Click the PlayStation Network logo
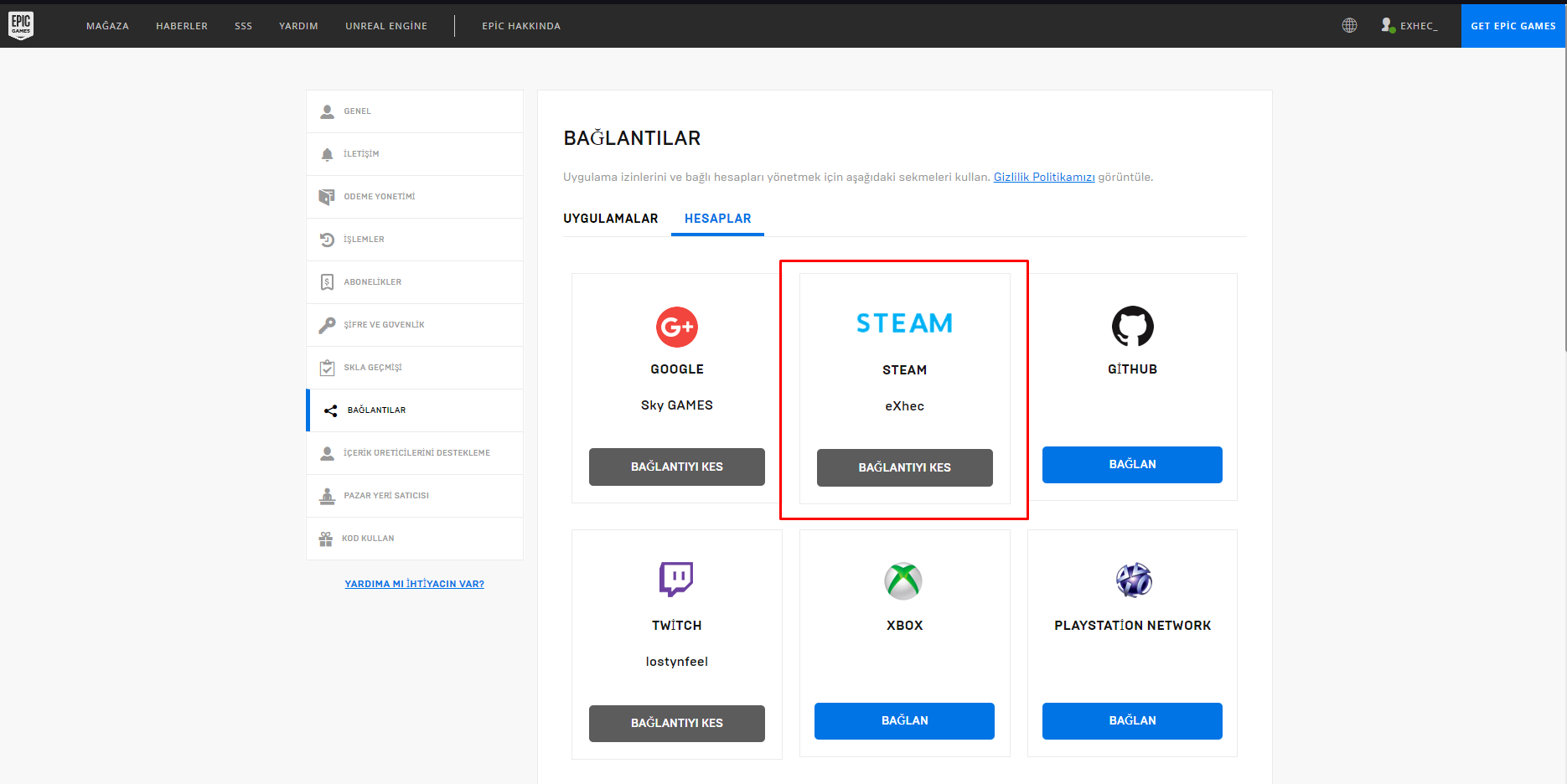 [x=1134, y=580]
